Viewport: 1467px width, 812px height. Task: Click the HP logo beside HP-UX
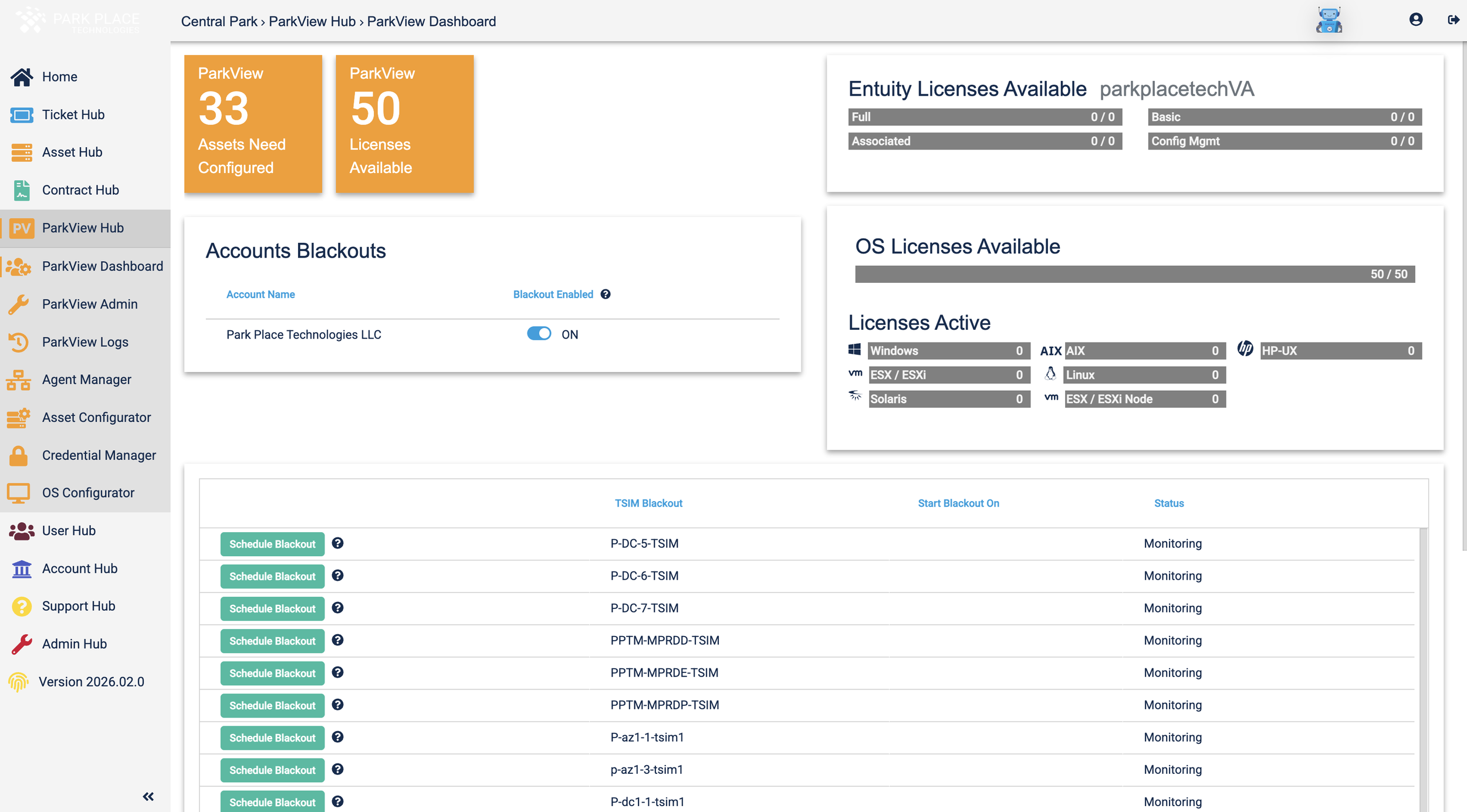[x=1245, y=349]
